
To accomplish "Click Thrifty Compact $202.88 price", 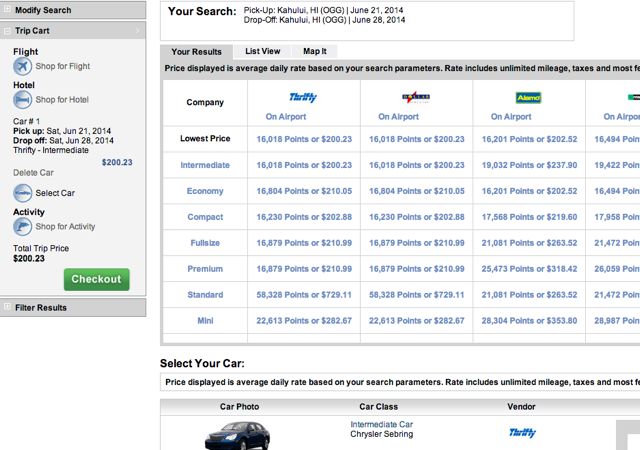I will pyautogui.click(x=304, y=217).
